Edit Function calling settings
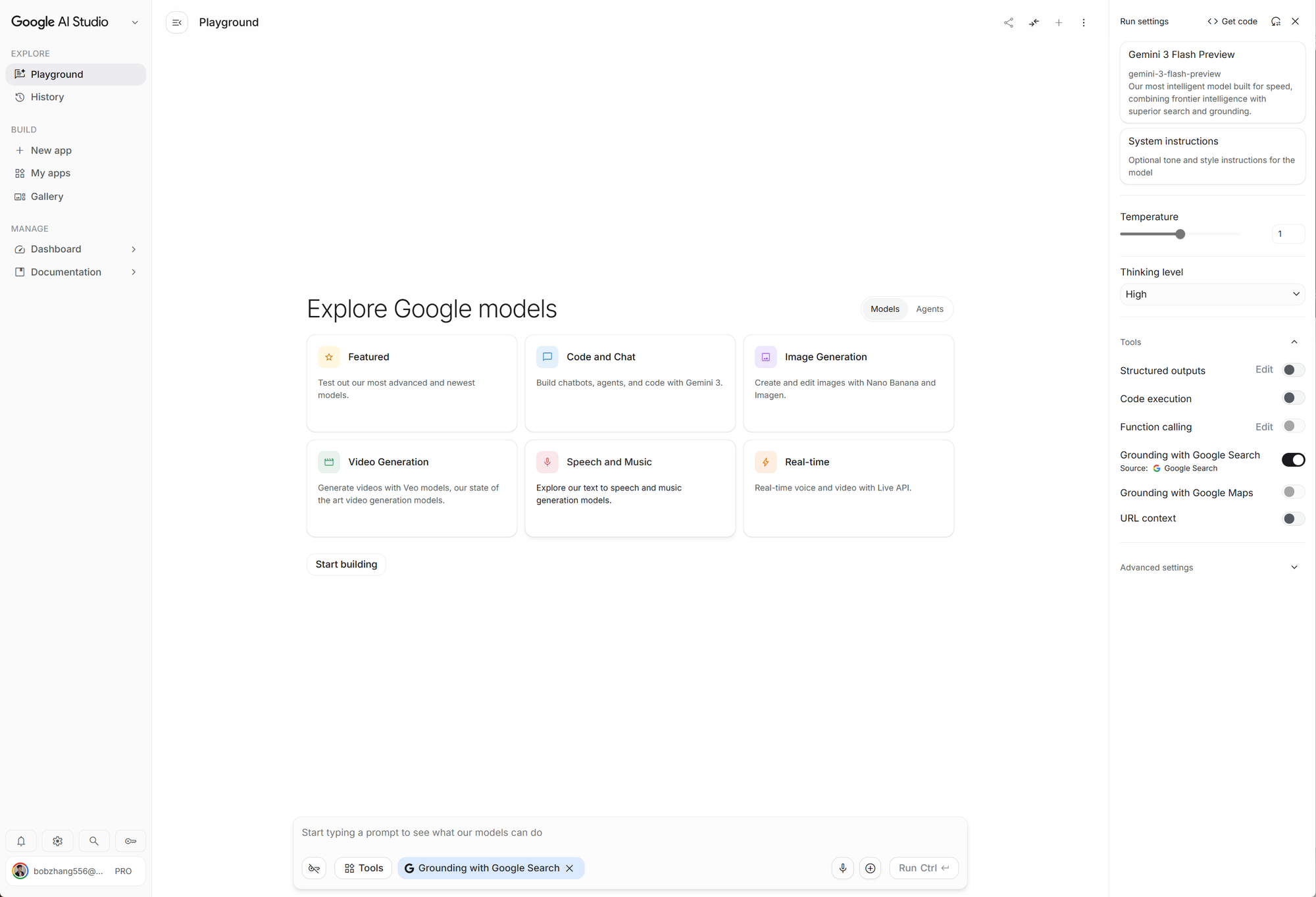The width and height of the screenshot is (1316, 897). tap(1264, 427)
